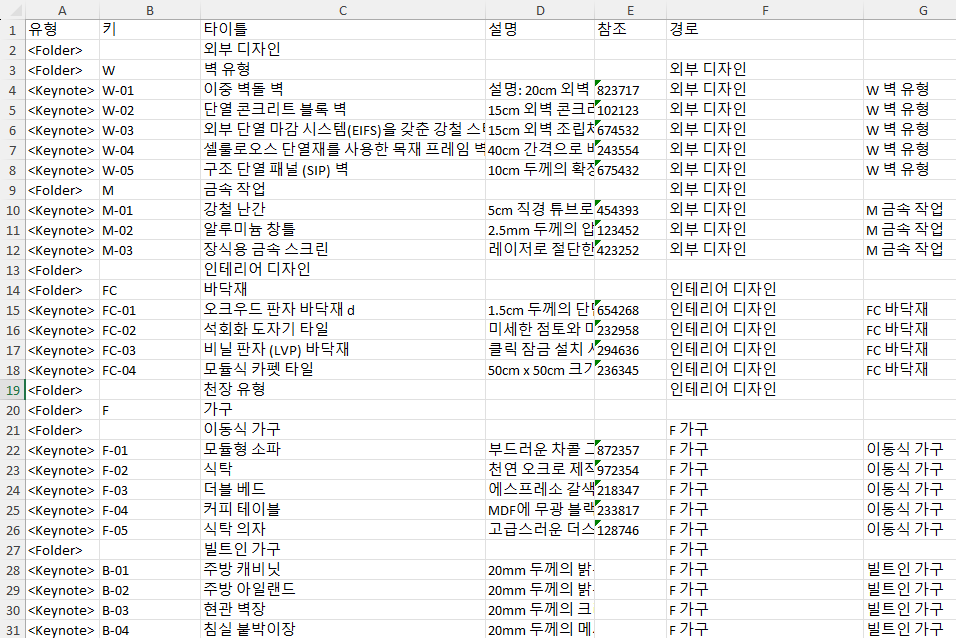Select row 9 by clicking its row number

point(11,189)
